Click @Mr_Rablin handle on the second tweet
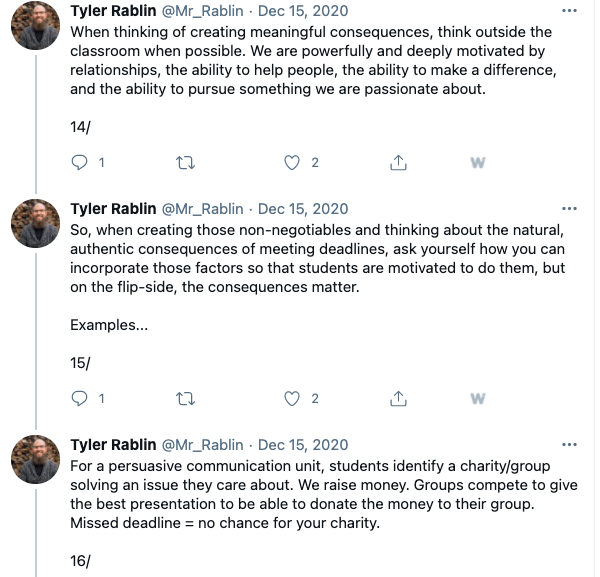Image resolution: width=600 pixels, height=577 pixels. click(x=204, y=209)
